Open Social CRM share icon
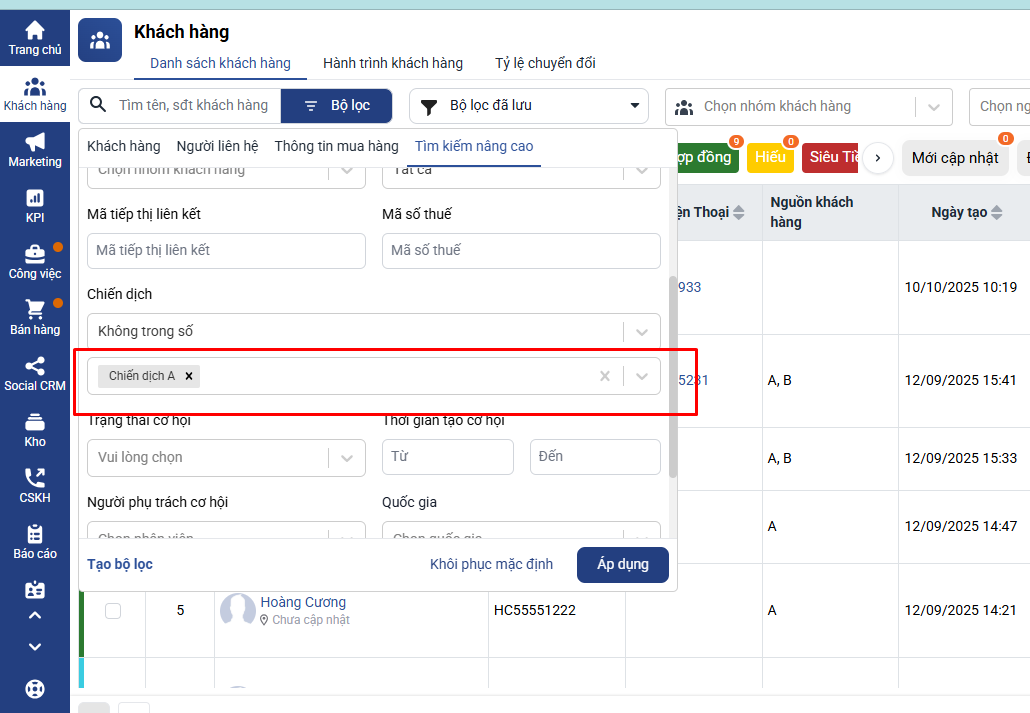The height and width of the screenshot is (713, 1030). 35,366
